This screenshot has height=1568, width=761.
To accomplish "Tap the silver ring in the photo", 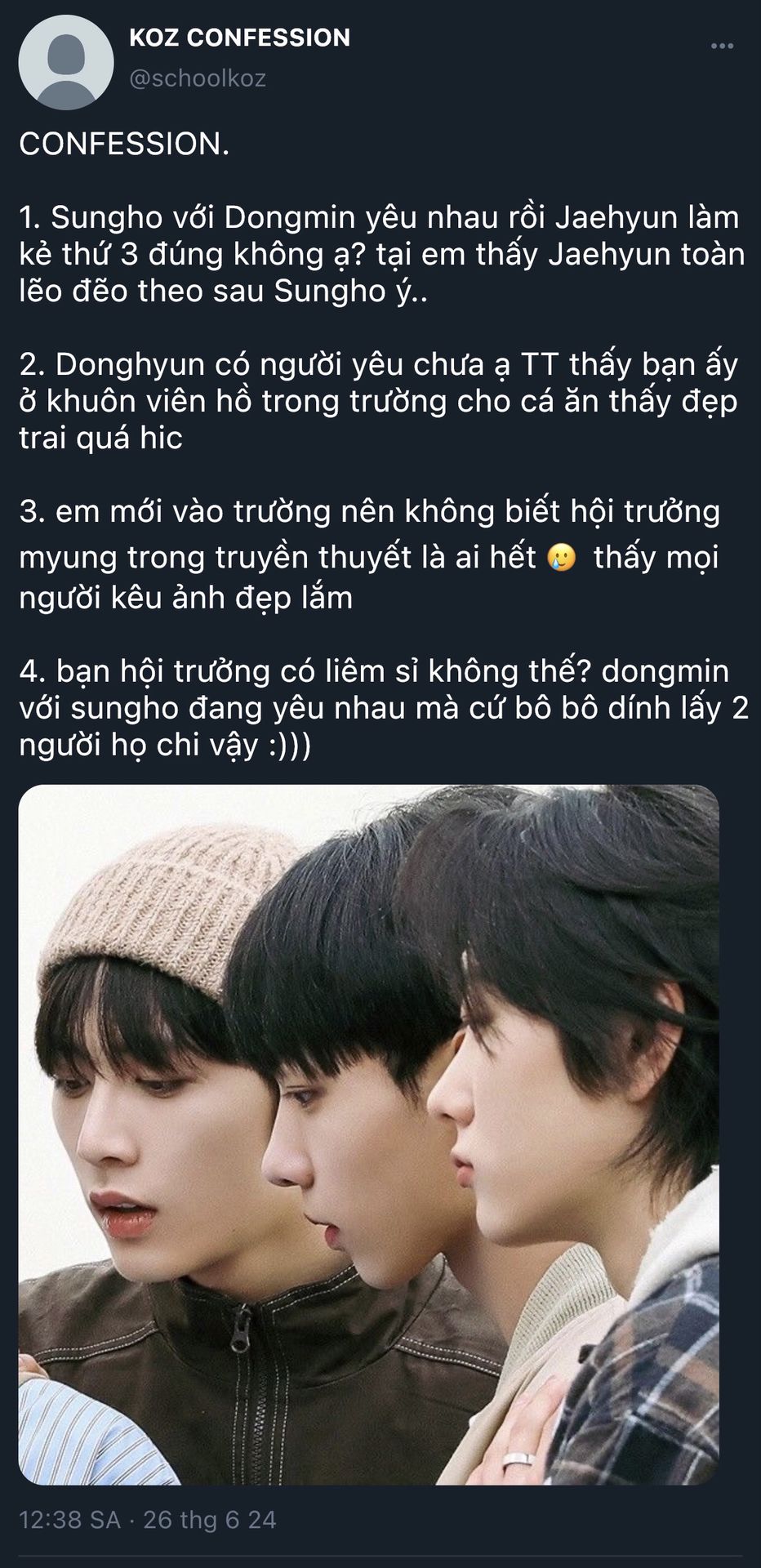I will click(518, 1460).
